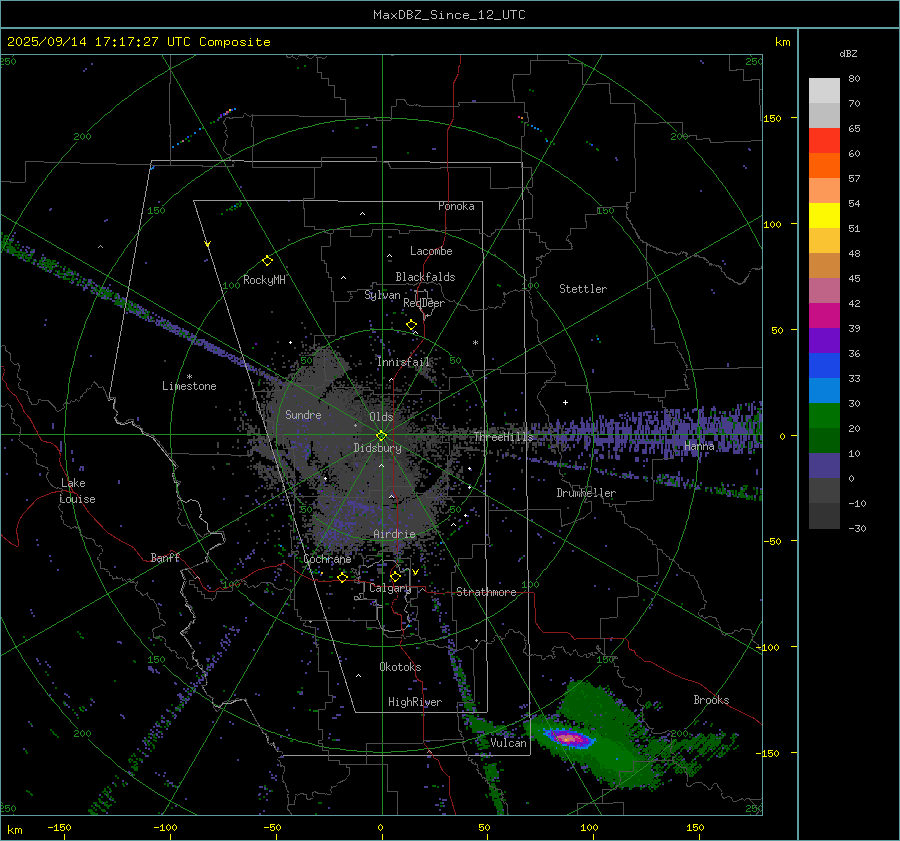Click the yellow radar-center diamond between Olds and Didsbury
This screenshot has height=841, width=900.
pyautogui.click(x=381, y=436)
